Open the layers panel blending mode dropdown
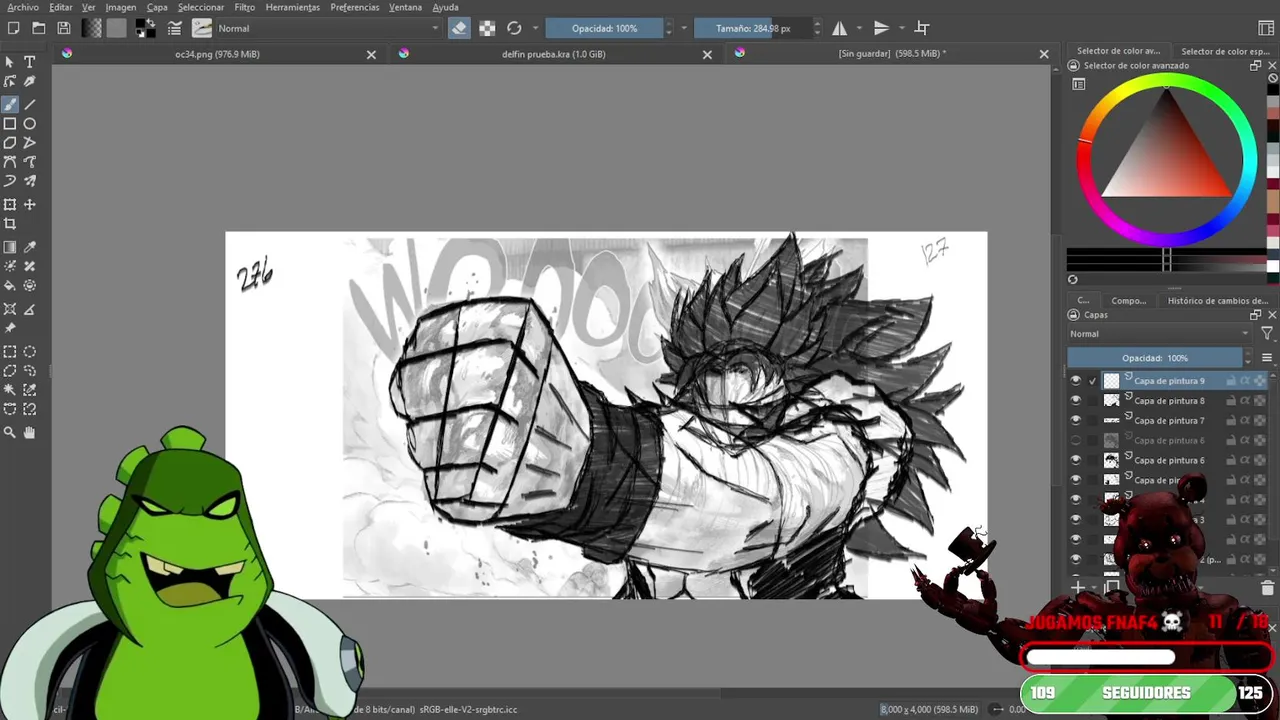This screenshot has width=1280, height=720. (1159, 334)
